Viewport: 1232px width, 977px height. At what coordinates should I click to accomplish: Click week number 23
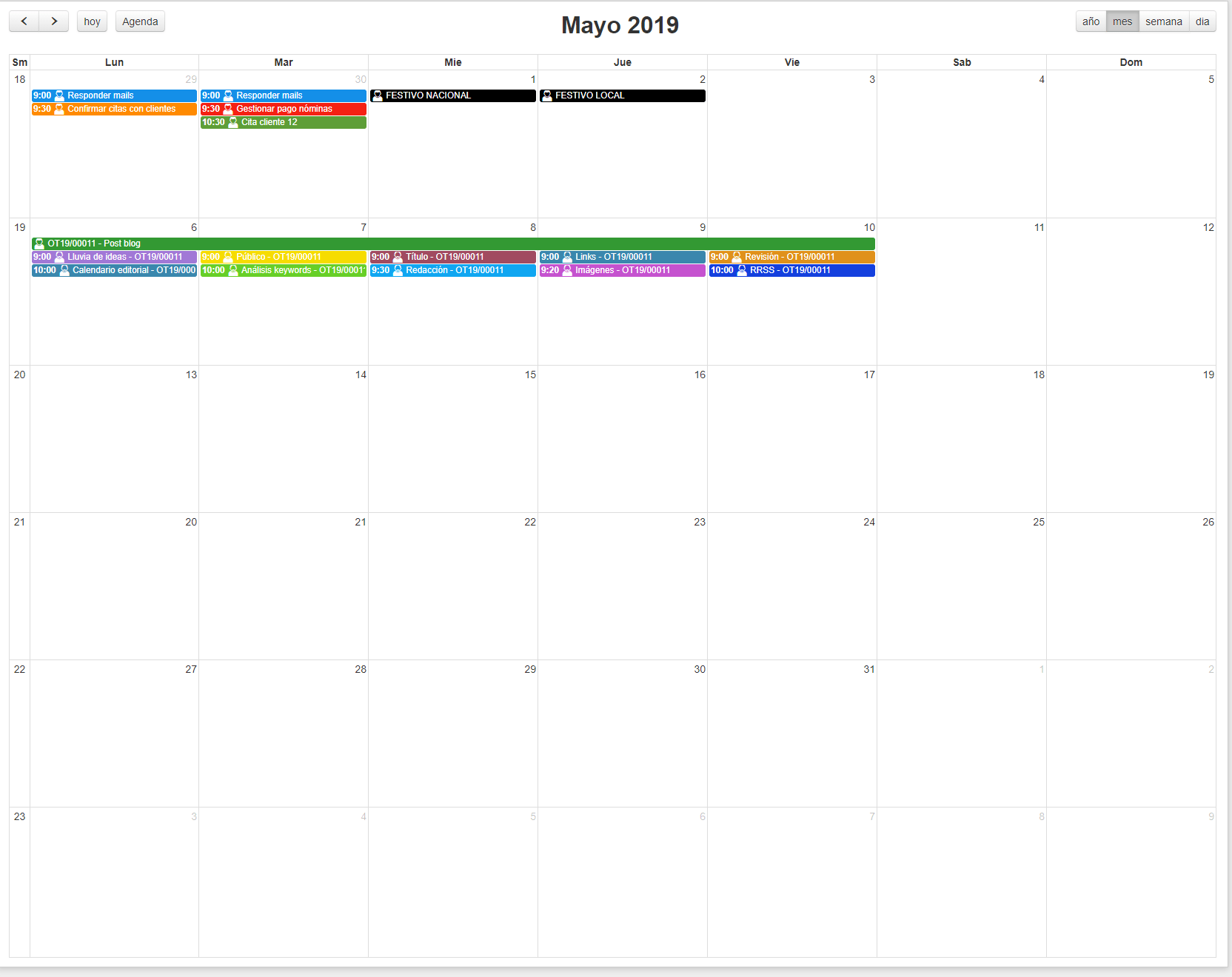[x=19, y=816]
